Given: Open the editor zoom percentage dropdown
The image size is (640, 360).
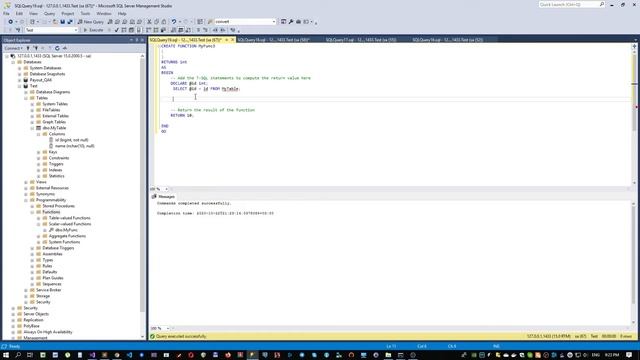Looking at the screenshot, I should click(167, 189).
